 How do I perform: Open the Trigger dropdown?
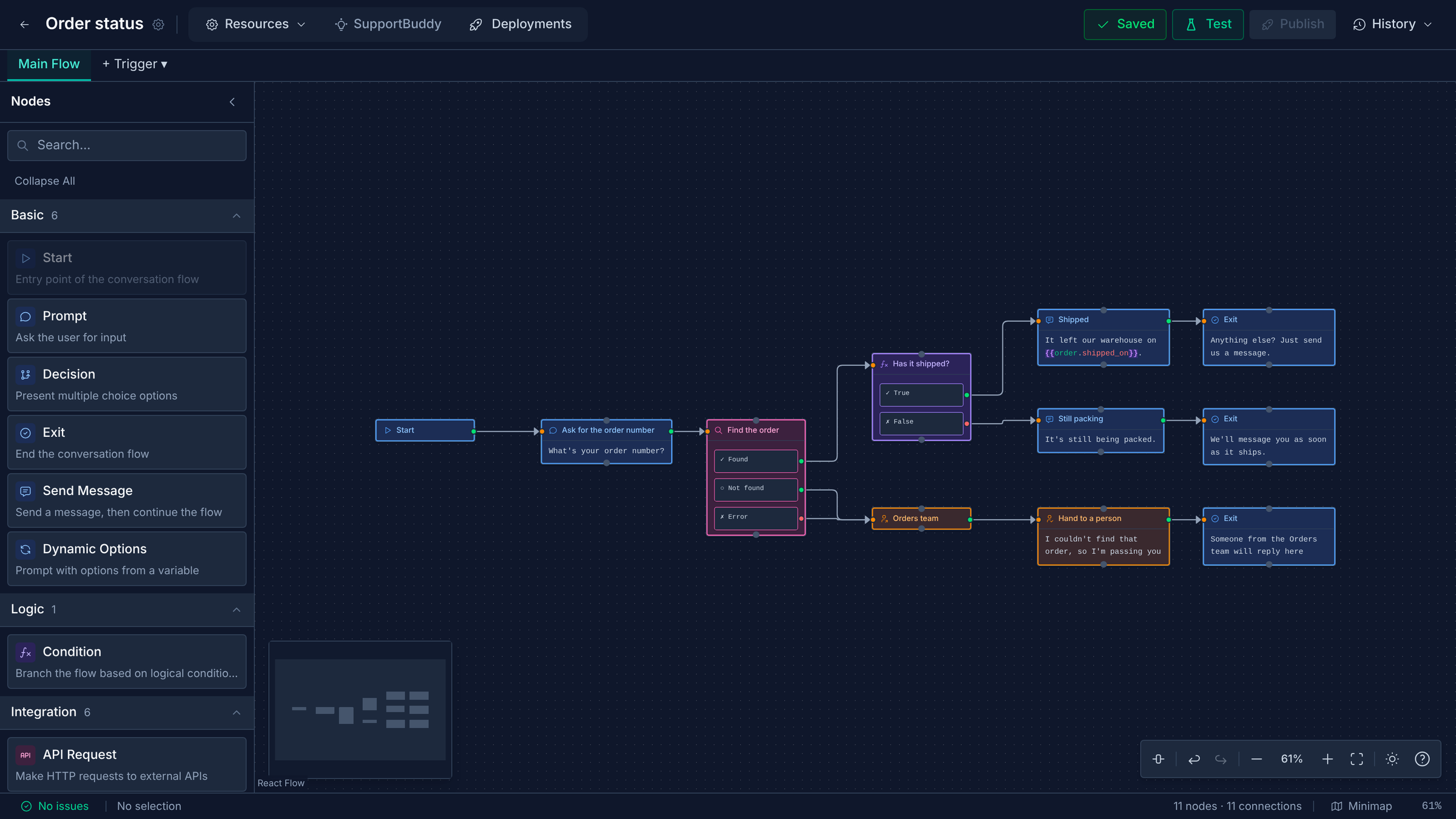pos(135,64)
